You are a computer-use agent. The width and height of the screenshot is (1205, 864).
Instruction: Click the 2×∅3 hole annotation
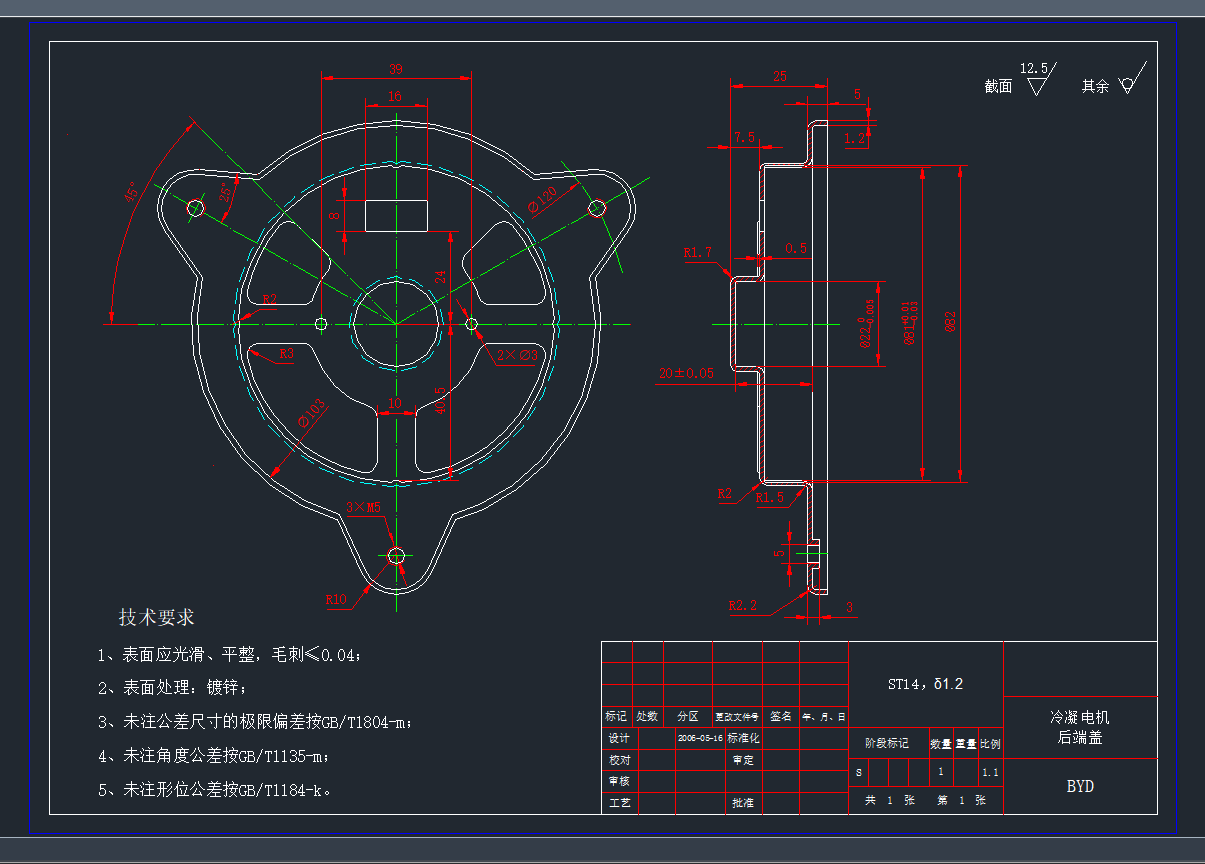(517, 354)
